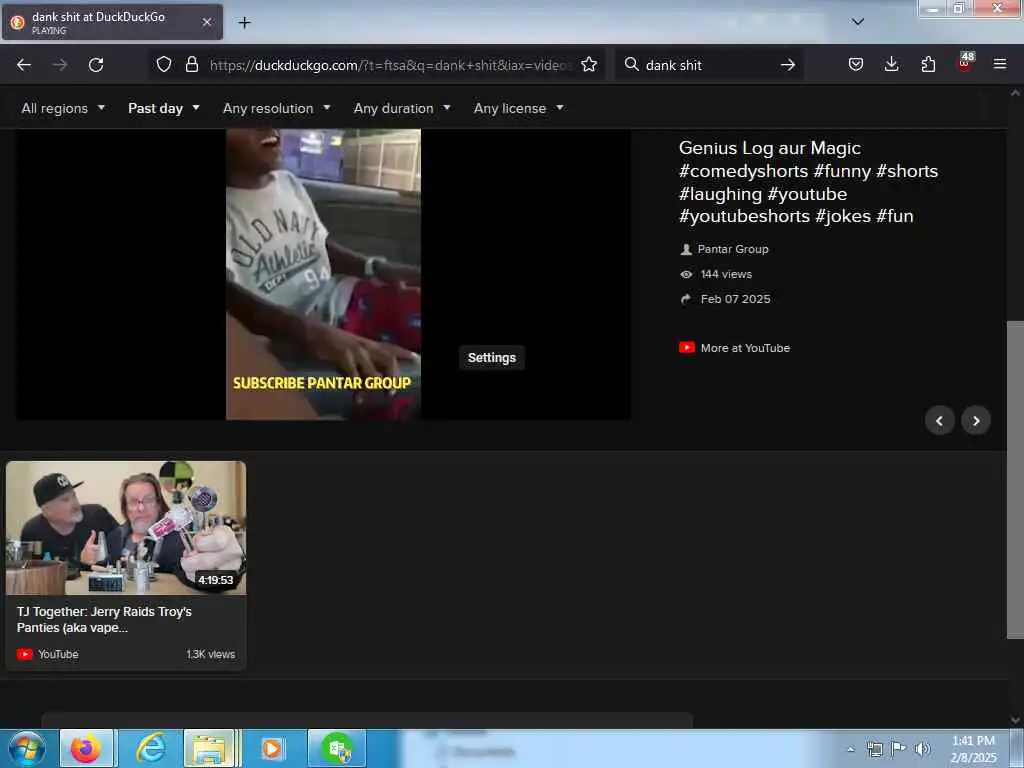Click the Pantar Group channel name
This screenshot has width=1024, height=768.
point(733,249)
